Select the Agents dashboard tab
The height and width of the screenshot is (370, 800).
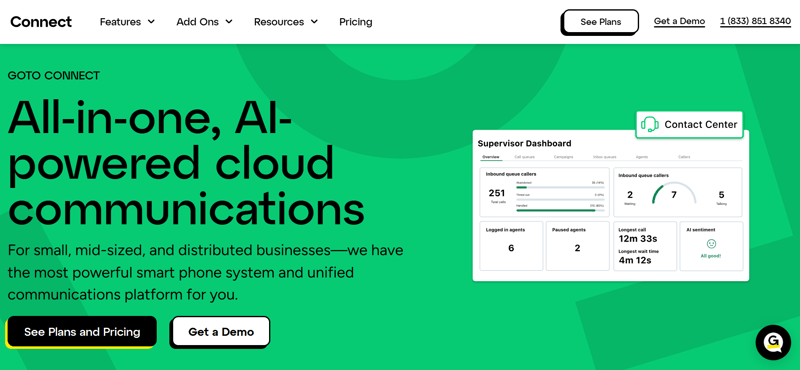pyautogui.click(x=642, y=157)
